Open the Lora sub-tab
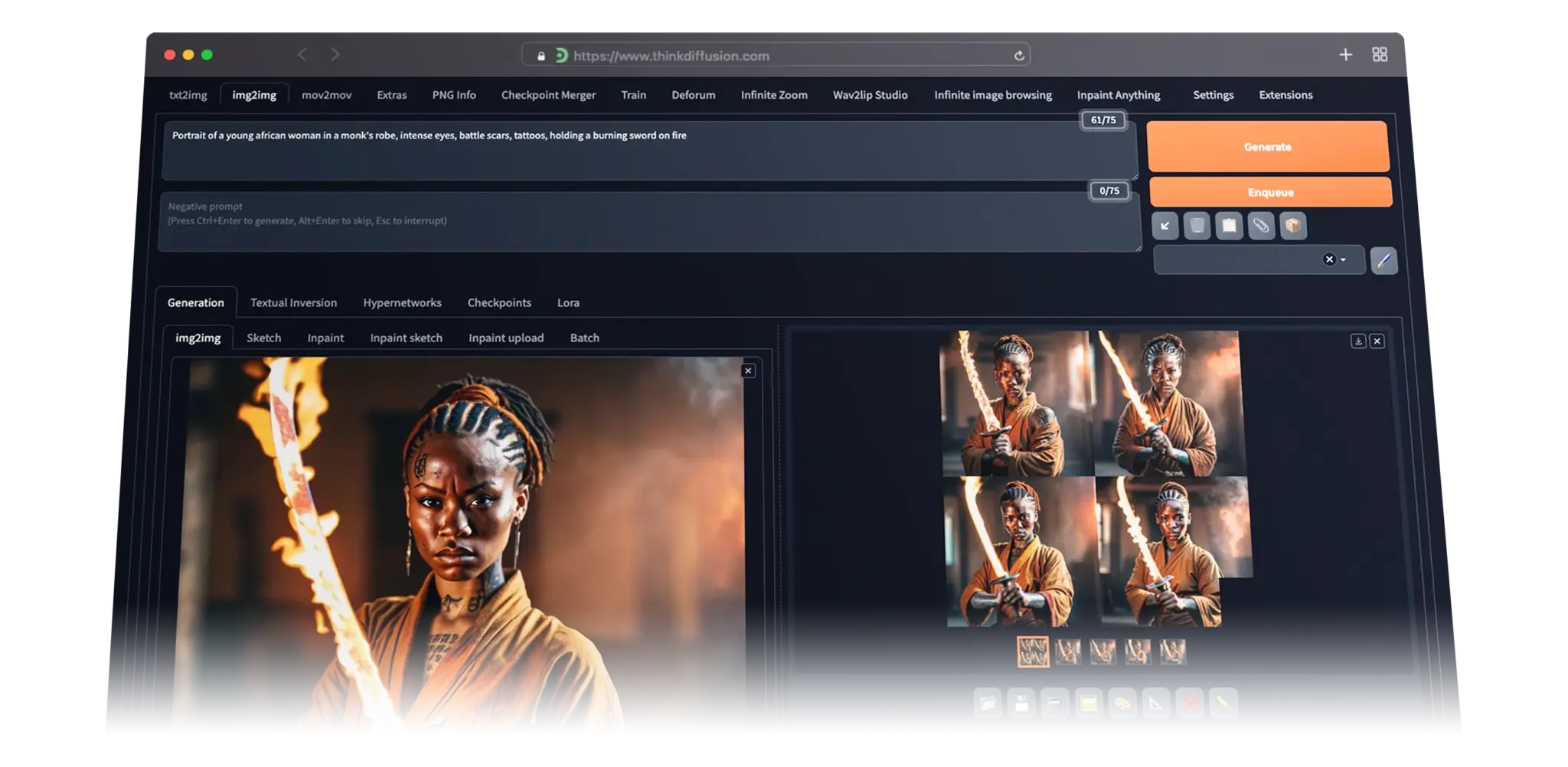Viewport: 1568px width, 767px height. [568, 302]
